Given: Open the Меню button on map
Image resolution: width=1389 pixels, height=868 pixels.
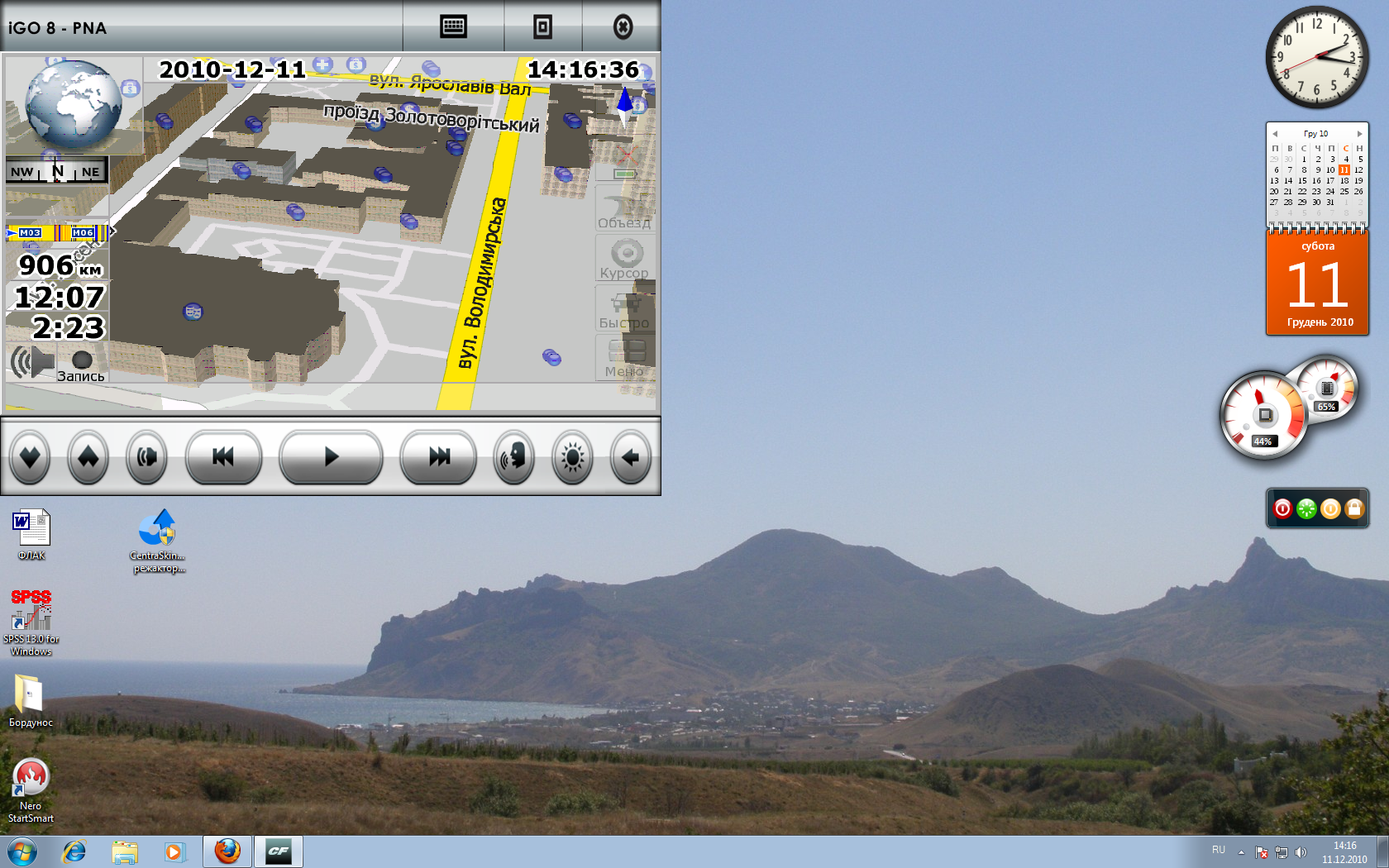Looking at the screenshot, I should [624, 359].
